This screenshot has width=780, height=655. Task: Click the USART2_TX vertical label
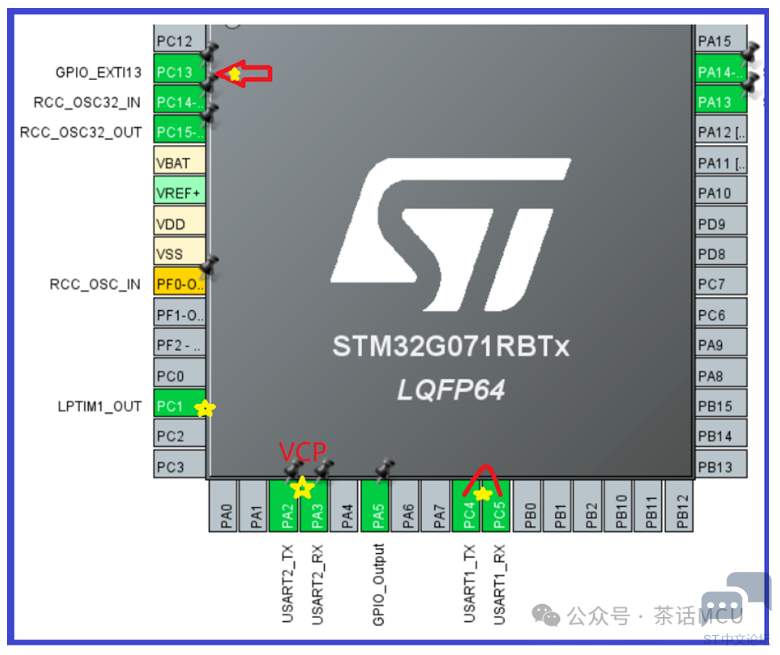click(288, 583)
